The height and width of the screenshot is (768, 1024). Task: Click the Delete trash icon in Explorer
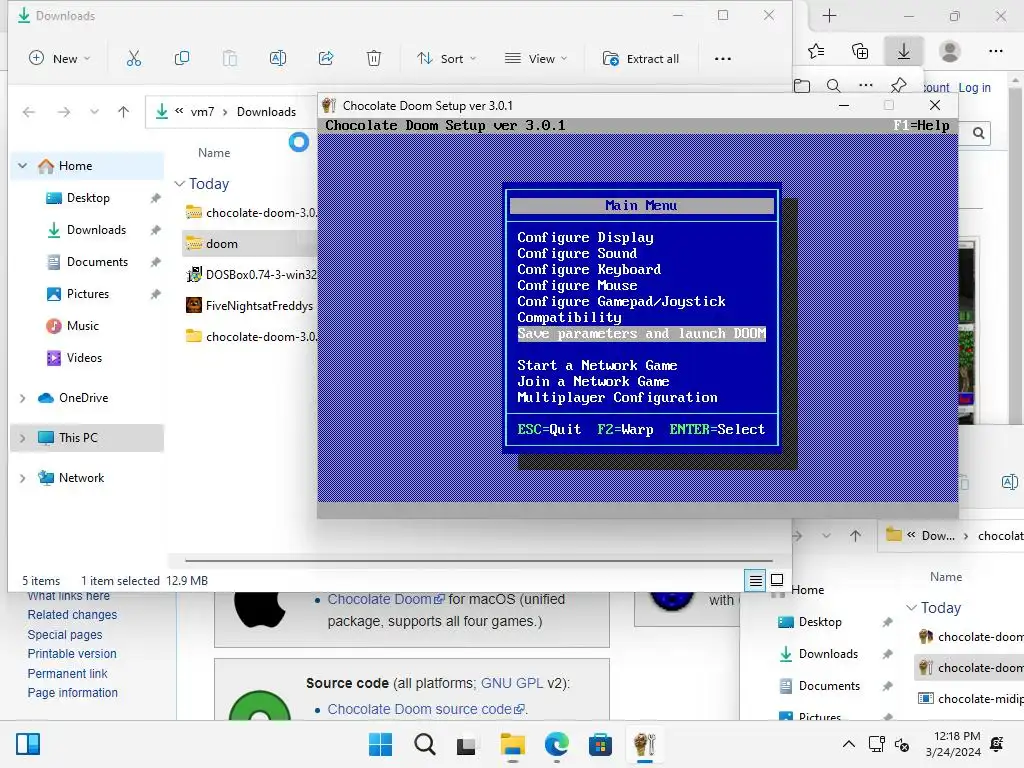[x=374, y=59]
